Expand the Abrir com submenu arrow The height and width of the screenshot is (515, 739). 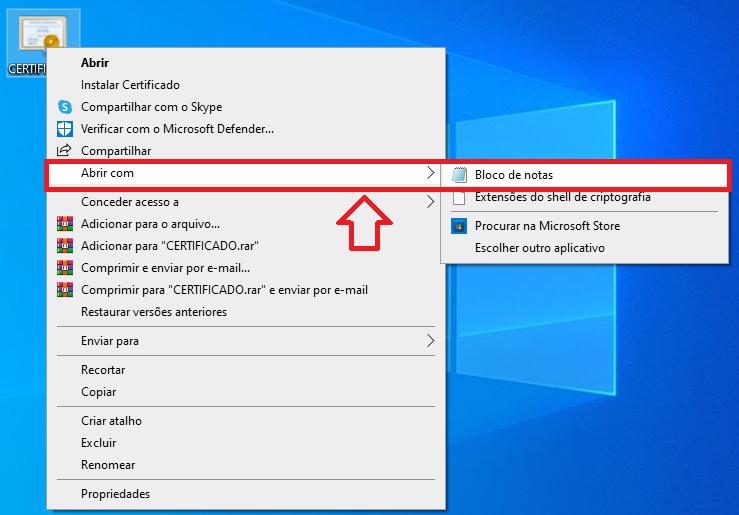pos(430,174)
